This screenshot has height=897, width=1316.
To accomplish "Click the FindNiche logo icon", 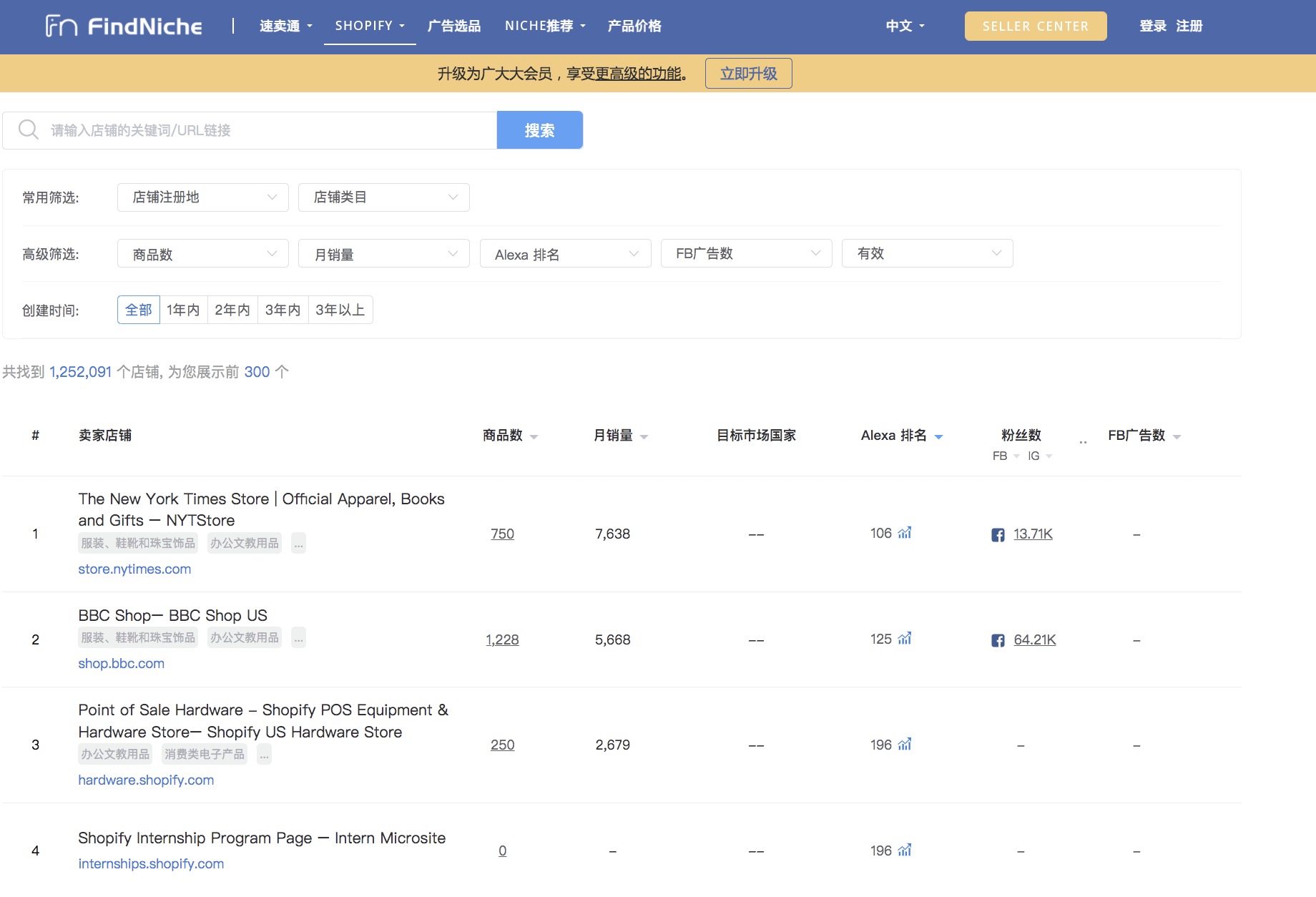I will pos(62,26).
